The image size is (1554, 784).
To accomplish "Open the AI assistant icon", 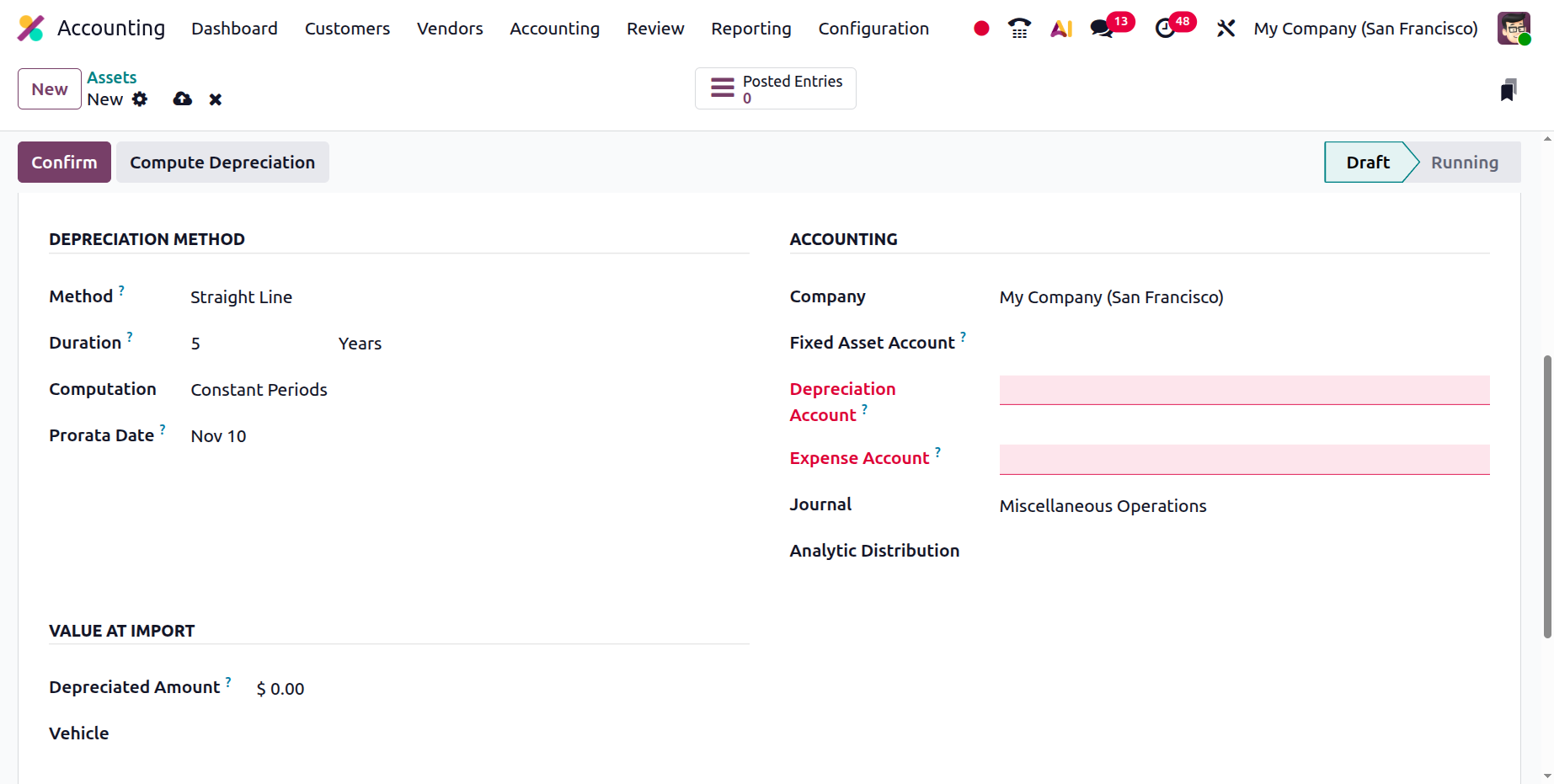I will 1061,29.
